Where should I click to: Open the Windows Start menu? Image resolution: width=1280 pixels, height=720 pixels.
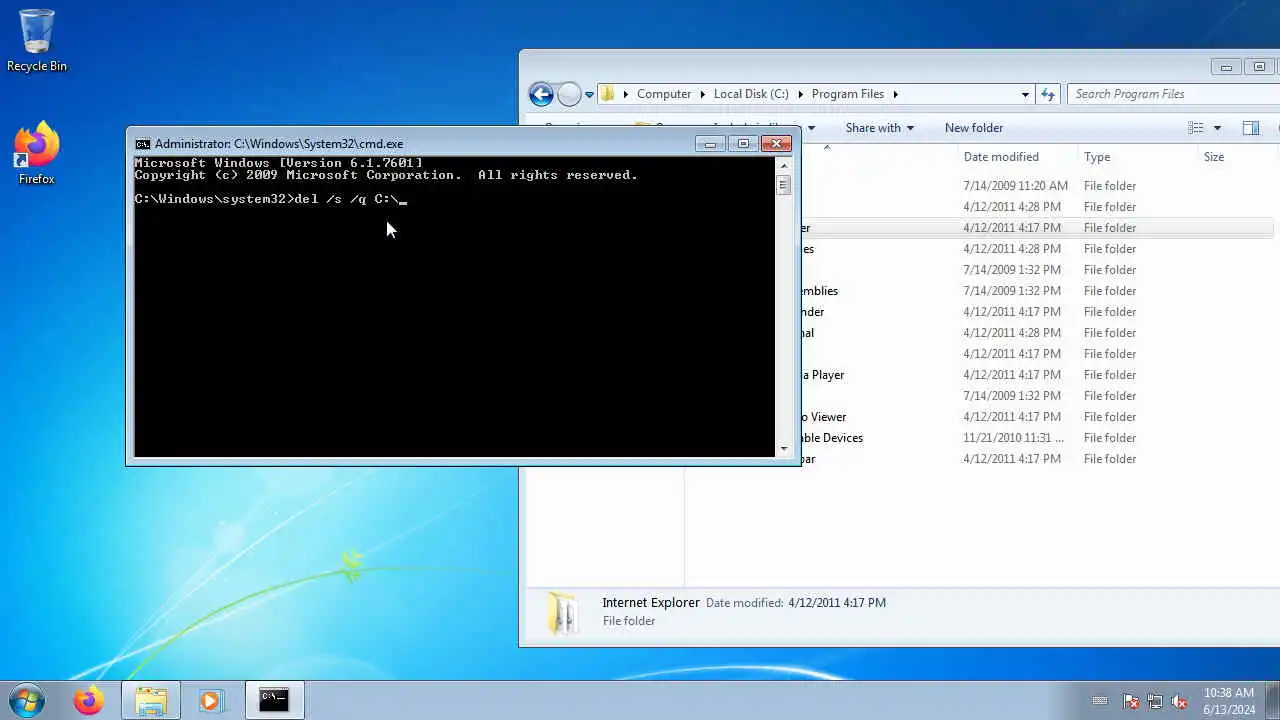tap(27, 700)
